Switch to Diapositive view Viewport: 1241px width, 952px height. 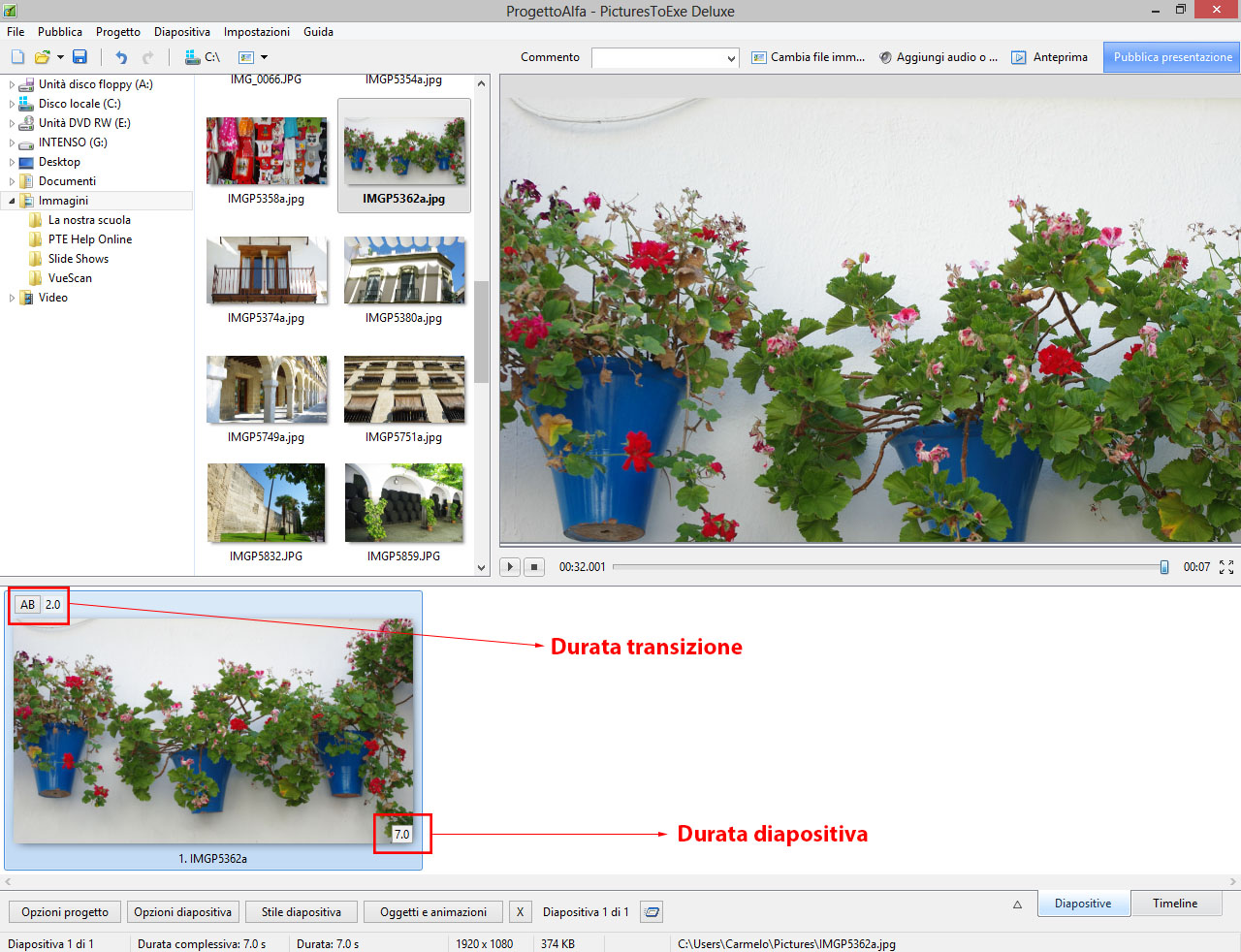click(1083, 904)
